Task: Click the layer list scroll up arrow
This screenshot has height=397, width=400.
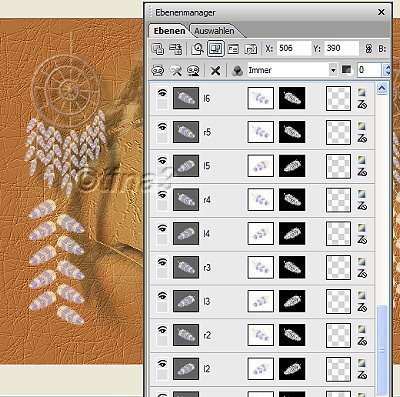Action: (x=382, y=88)
